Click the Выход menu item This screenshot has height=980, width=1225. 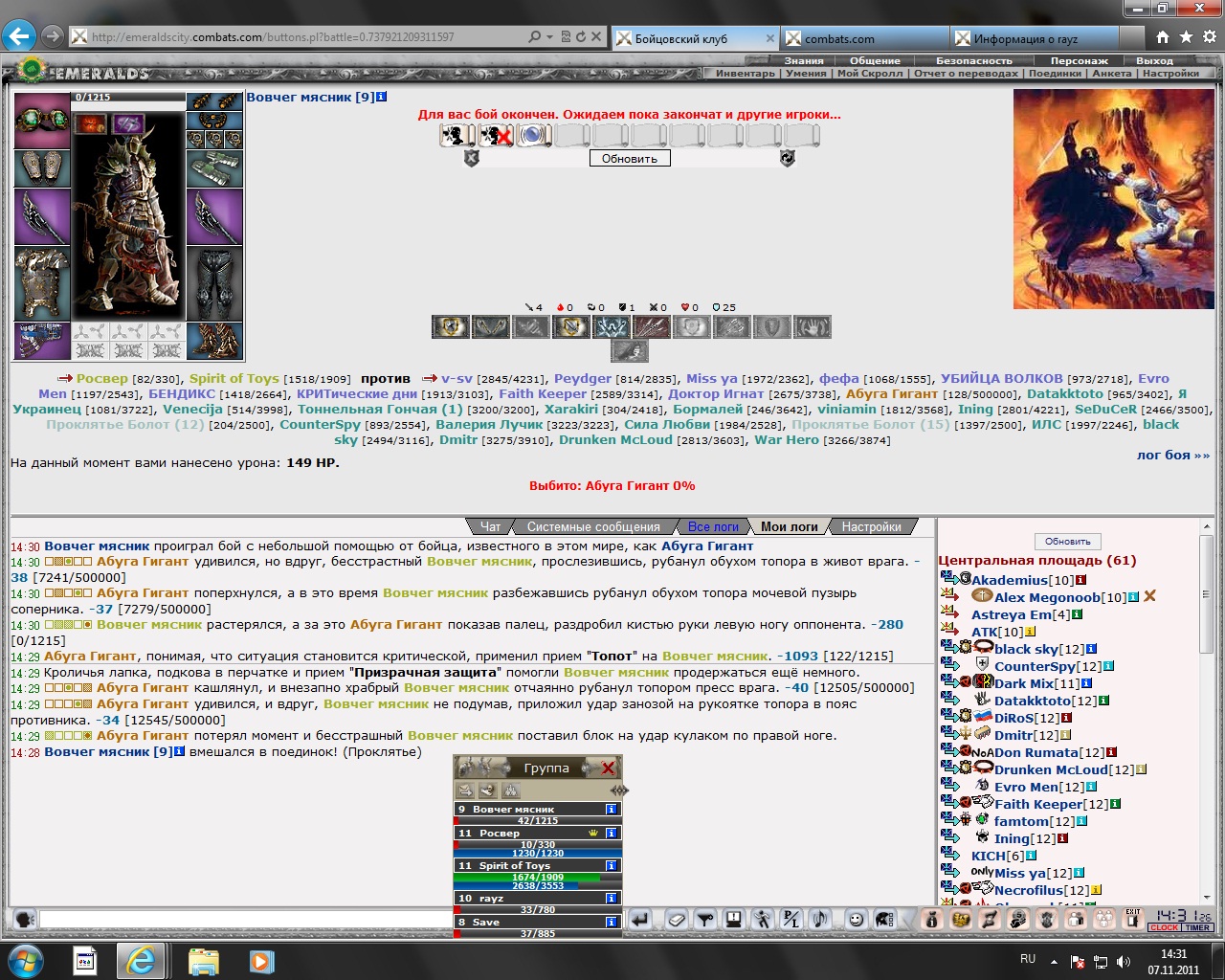click(1154, 60)
